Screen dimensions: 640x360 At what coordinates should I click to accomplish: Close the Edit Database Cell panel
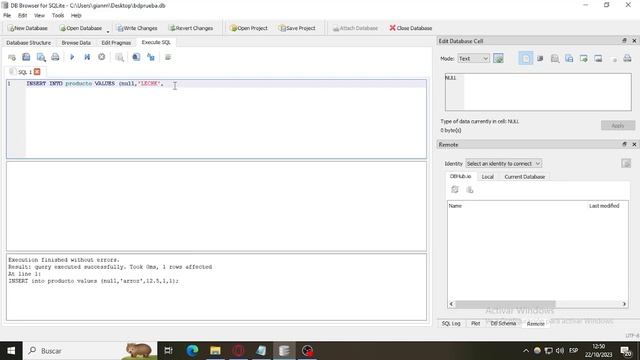(634, 40)
